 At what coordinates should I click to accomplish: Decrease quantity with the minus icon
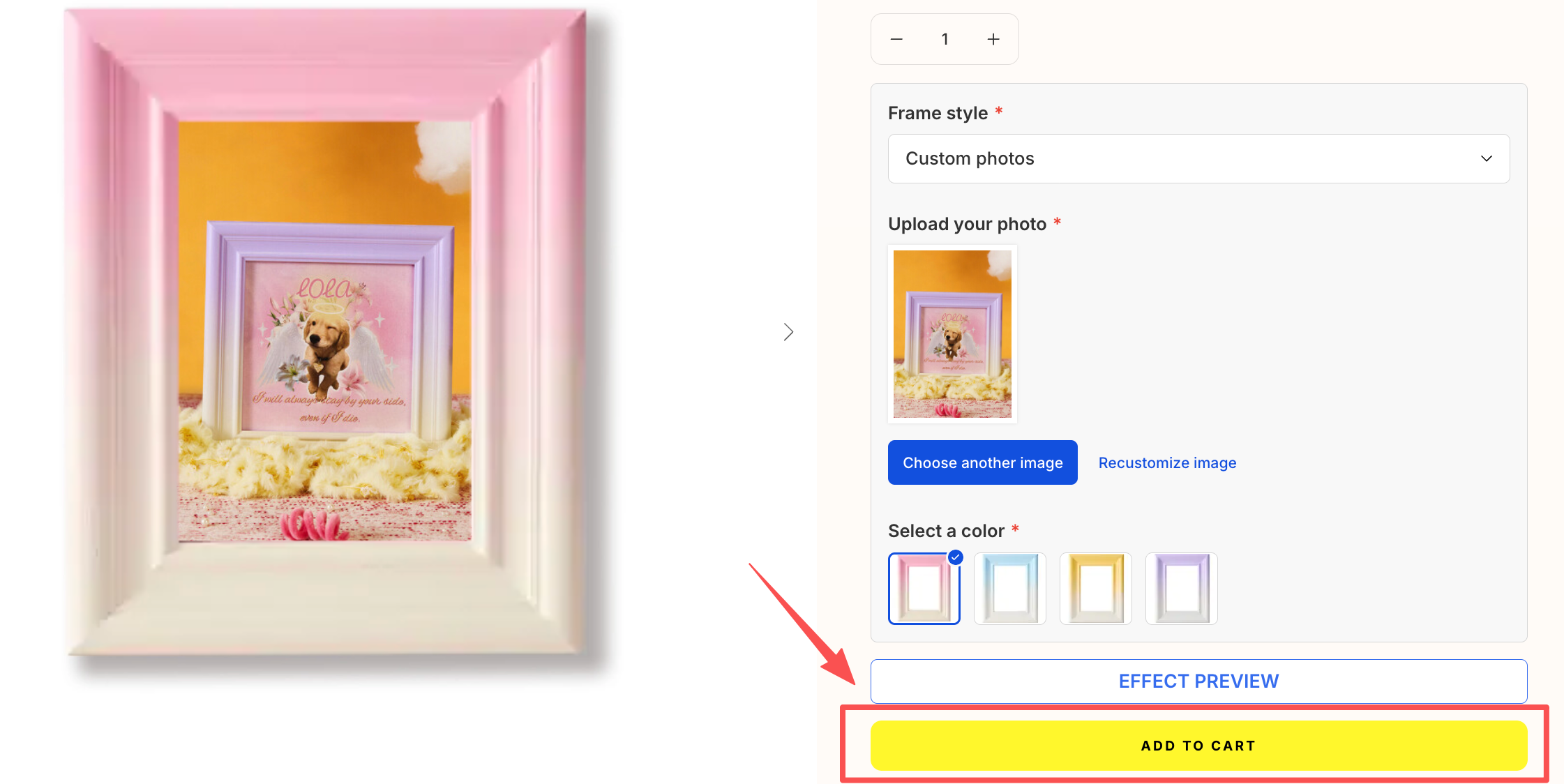coord(896,39)
